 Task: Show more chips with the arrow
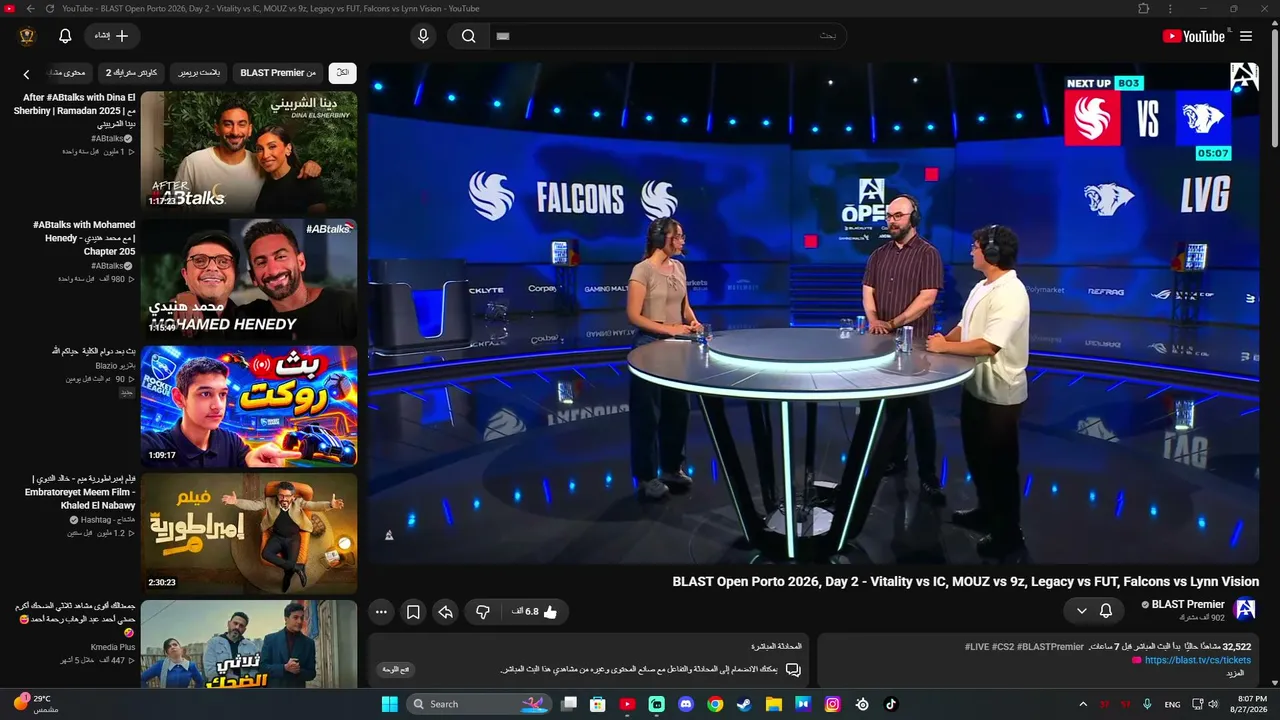(26, 74)
